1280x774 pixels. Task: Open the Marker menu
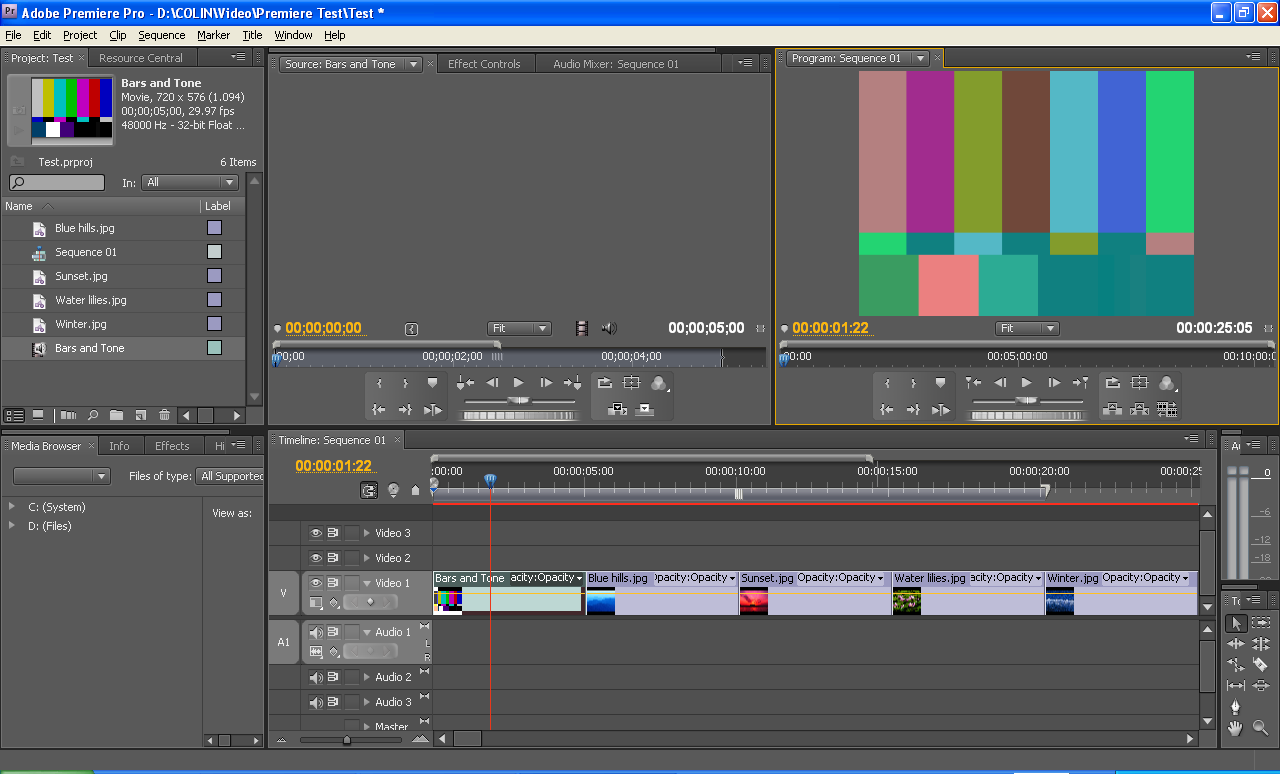tap(213, 35)
